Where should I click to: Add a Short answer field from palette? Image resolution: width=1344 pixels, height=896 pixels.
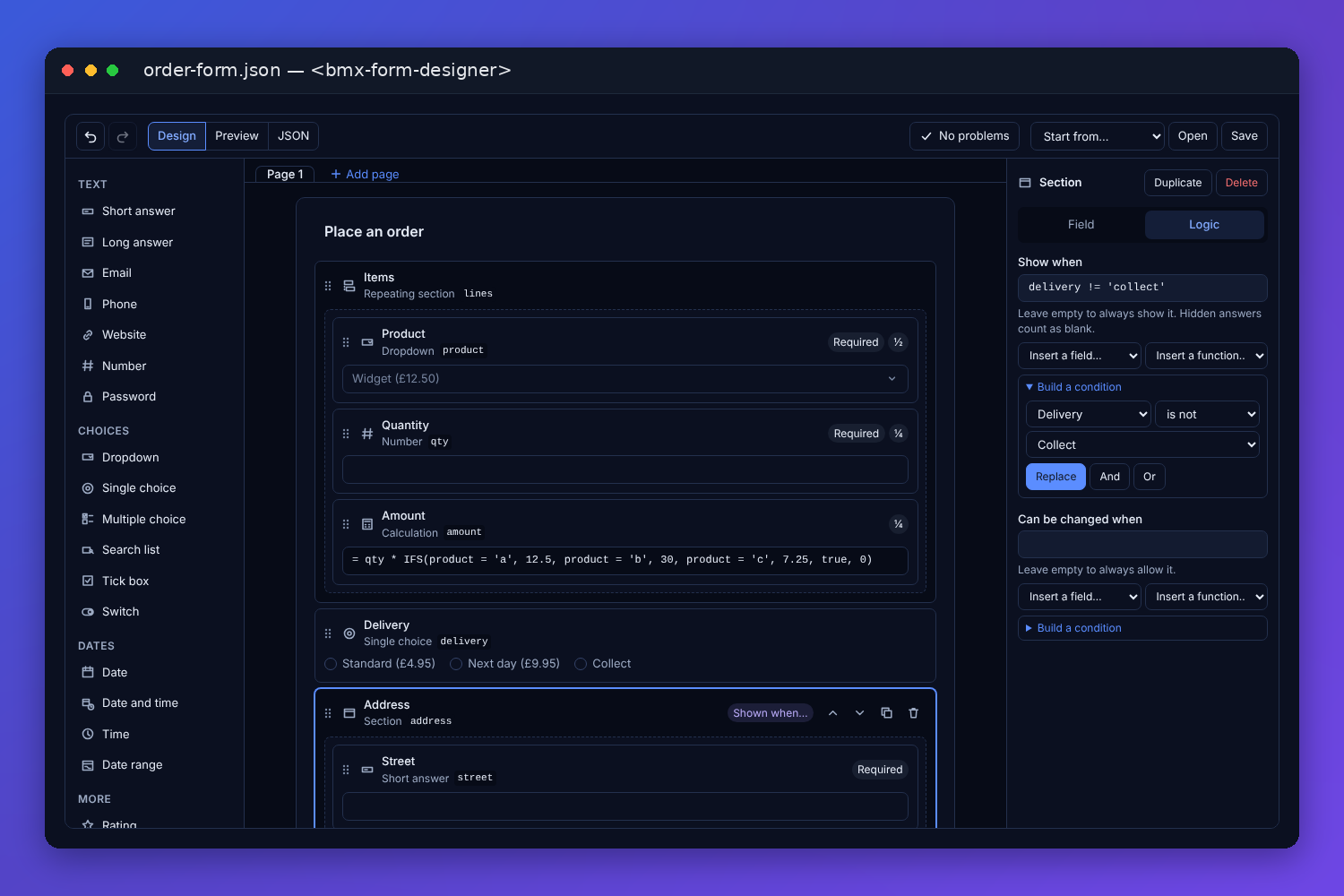pos(154,211)
